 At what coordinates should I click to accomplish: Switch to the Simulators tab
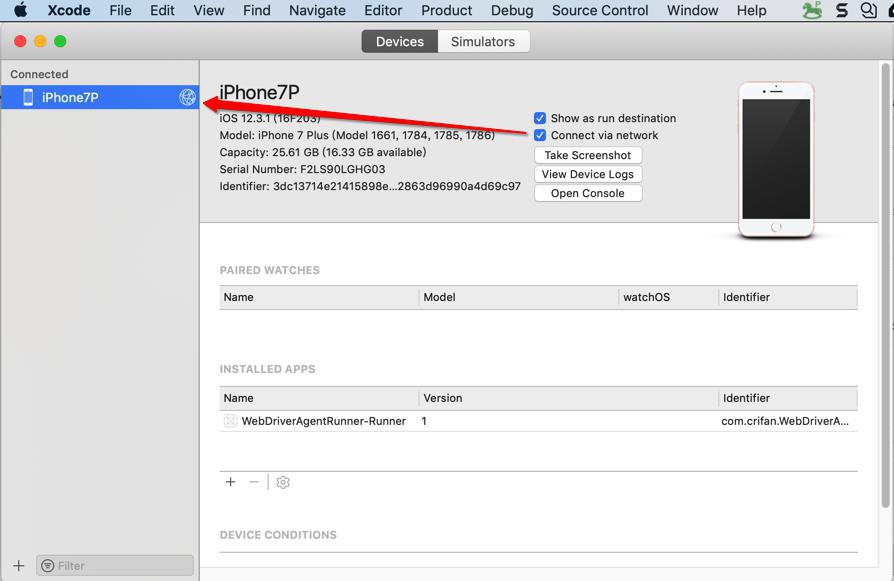(x=483, y=42)
